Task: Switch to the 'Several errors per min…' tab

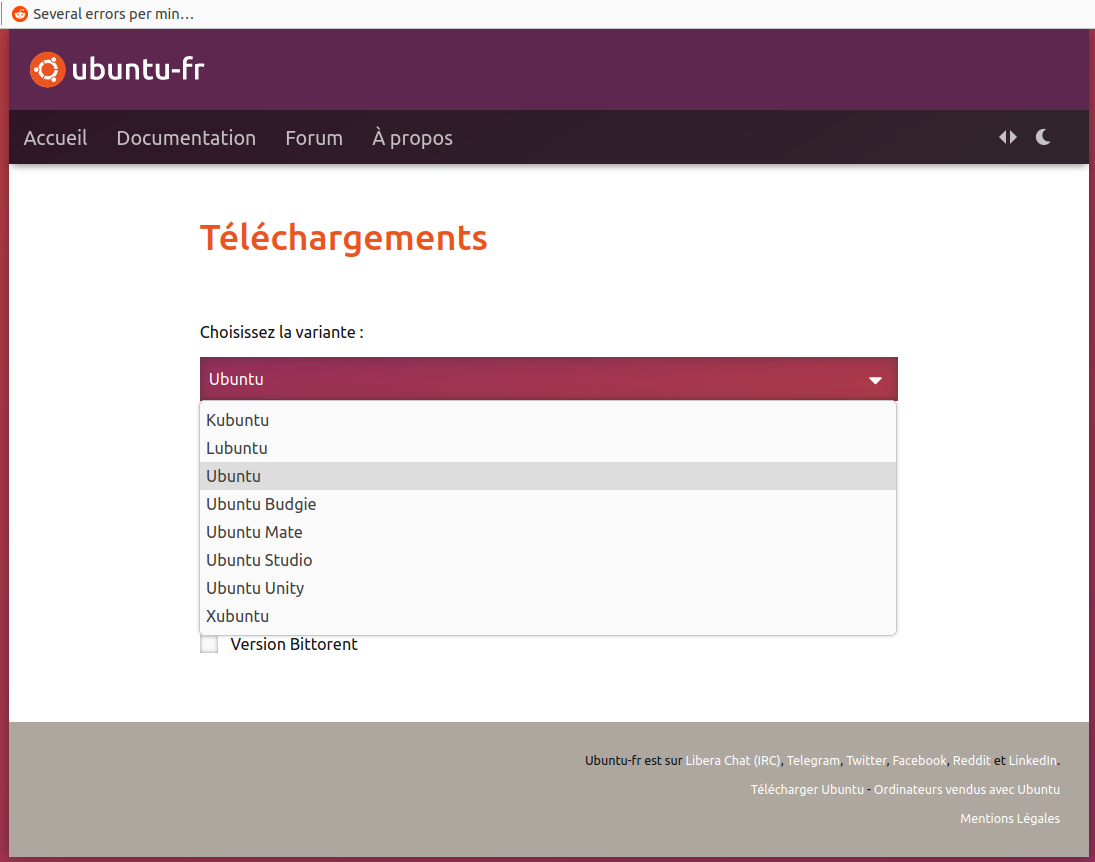Action: coord(105,14)
